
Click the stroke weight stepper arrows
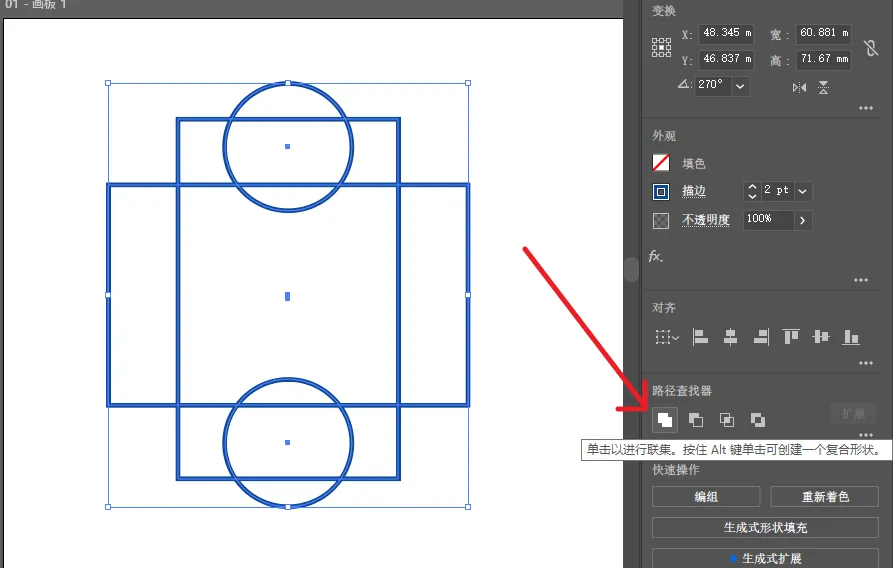[x=752, y=191]
